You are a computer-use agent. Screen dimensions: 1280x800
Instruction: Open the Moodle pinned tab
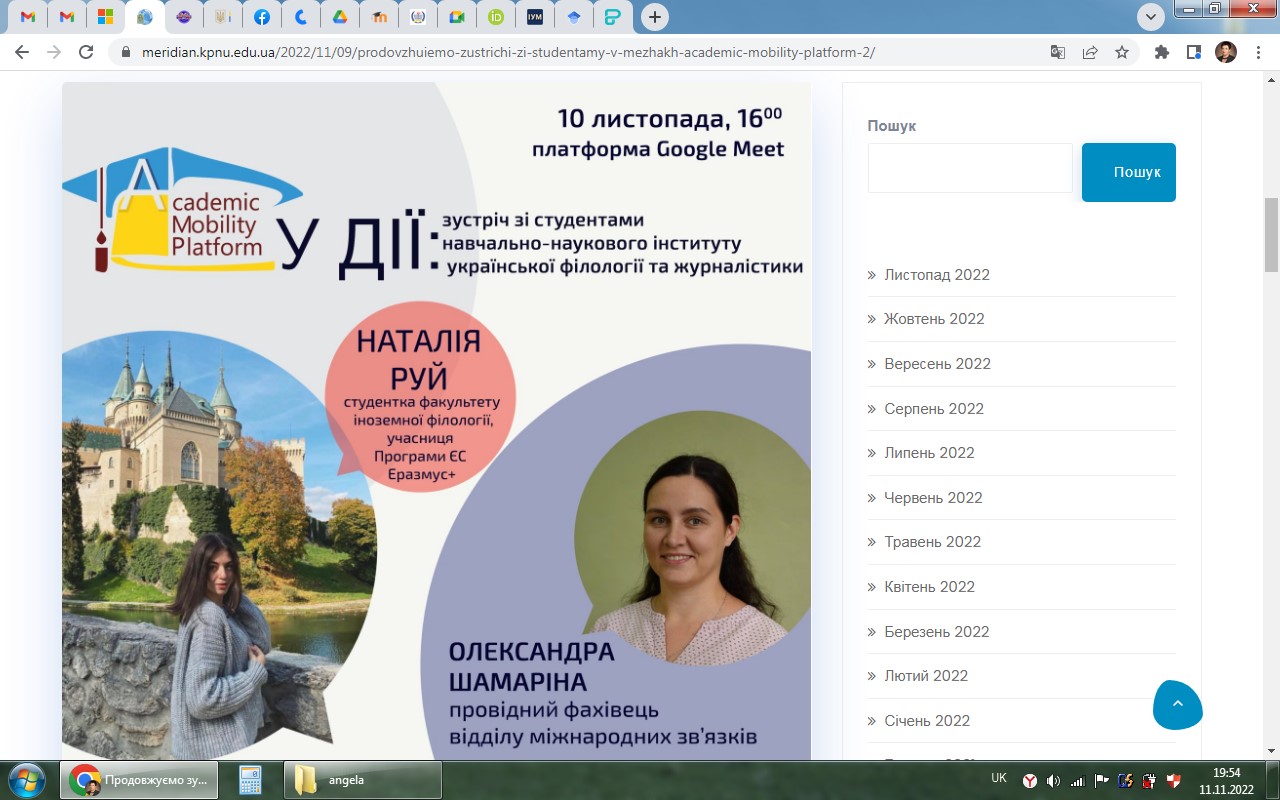378,16
